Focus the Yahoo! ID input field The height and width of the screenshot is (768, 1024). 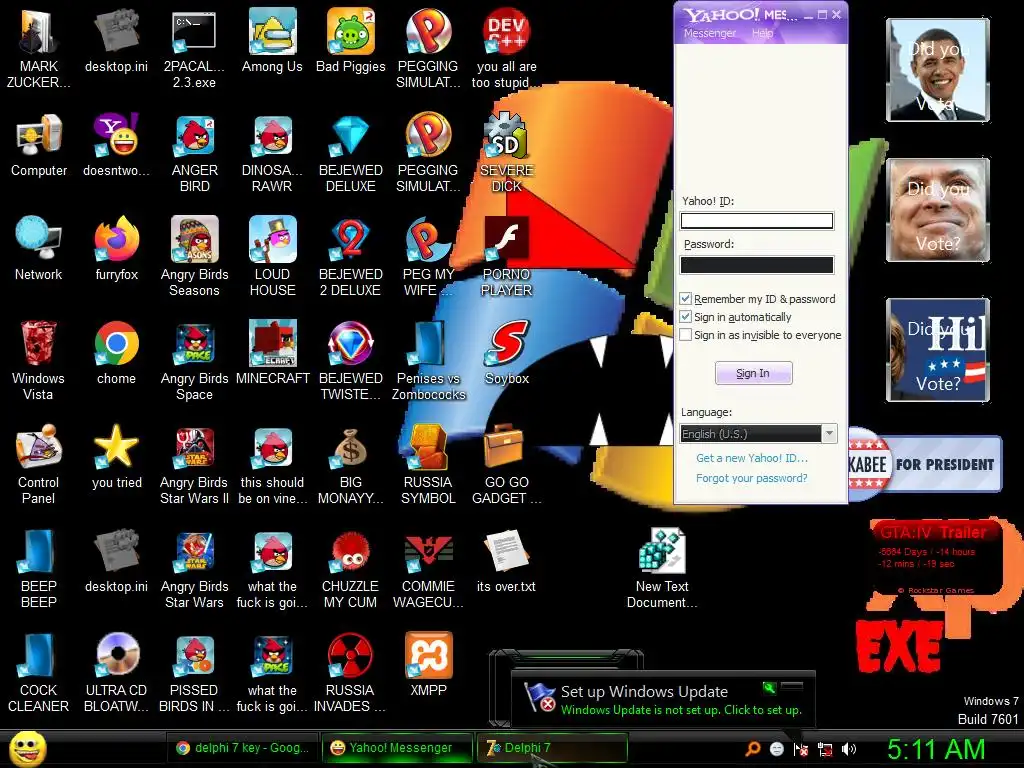click(x=757, y=221)
